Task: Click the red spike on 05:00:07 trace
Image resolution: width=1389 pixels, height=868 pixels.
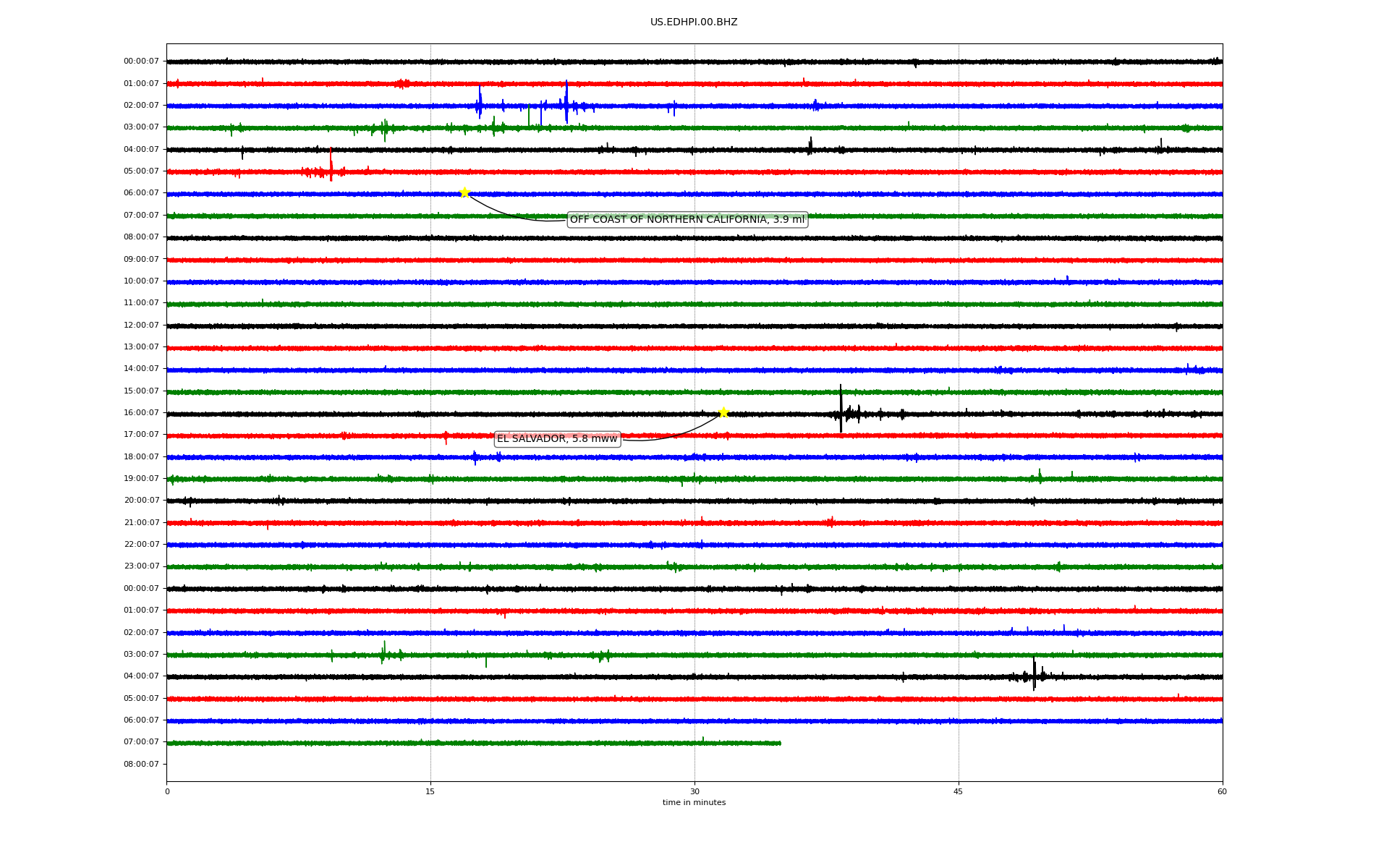Action: pyautogui.click(x=331, y=164)
